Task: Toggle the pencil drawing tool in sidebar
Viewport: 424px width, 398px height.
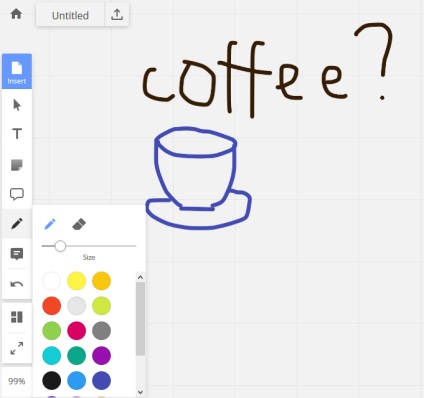Action: (x=17, y=224)
